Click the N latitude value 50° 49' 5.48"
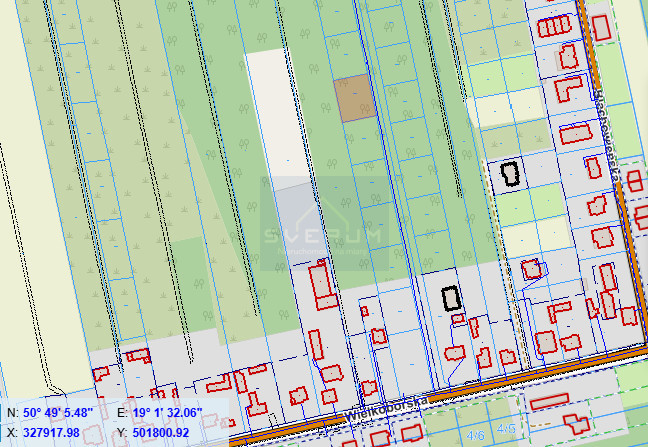This screenshot has height=447, width=648. (x=58, y=413)
